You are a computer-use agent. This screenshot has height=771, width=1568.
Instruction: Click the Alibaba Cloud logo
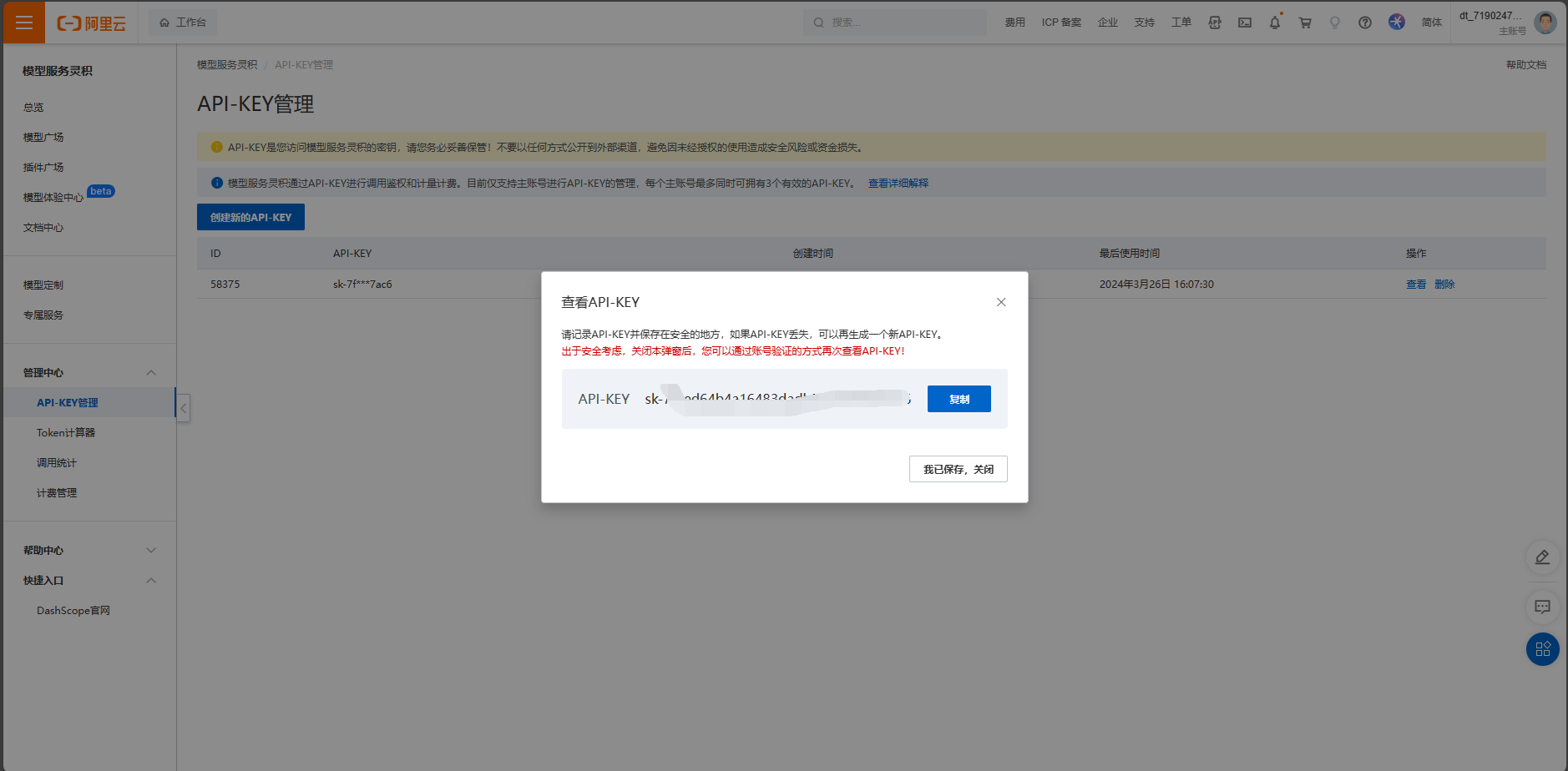92,22
